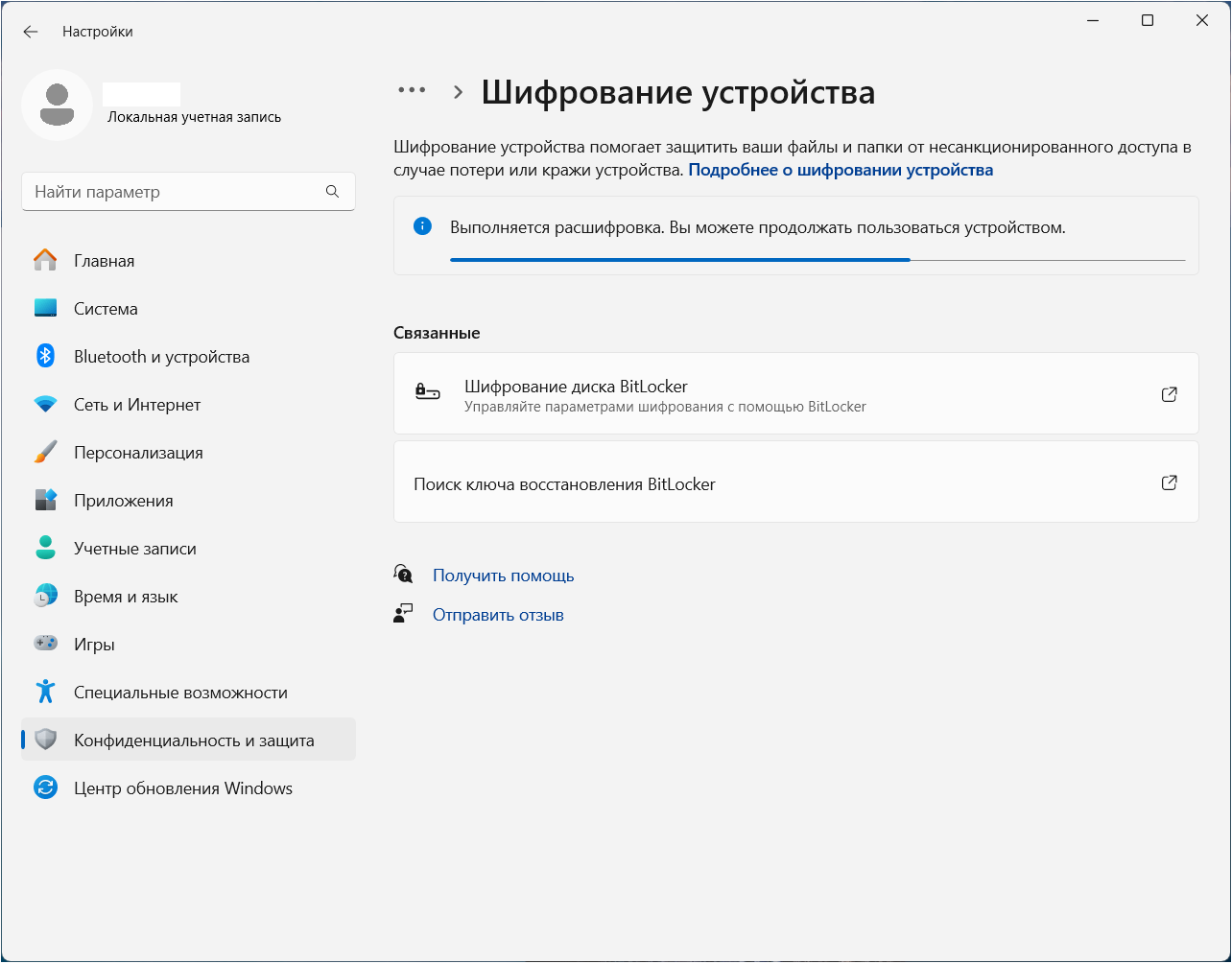Click external-link icon on BitLocker disk encryption
1232x964 pixels.
(x=1169, y=394)
